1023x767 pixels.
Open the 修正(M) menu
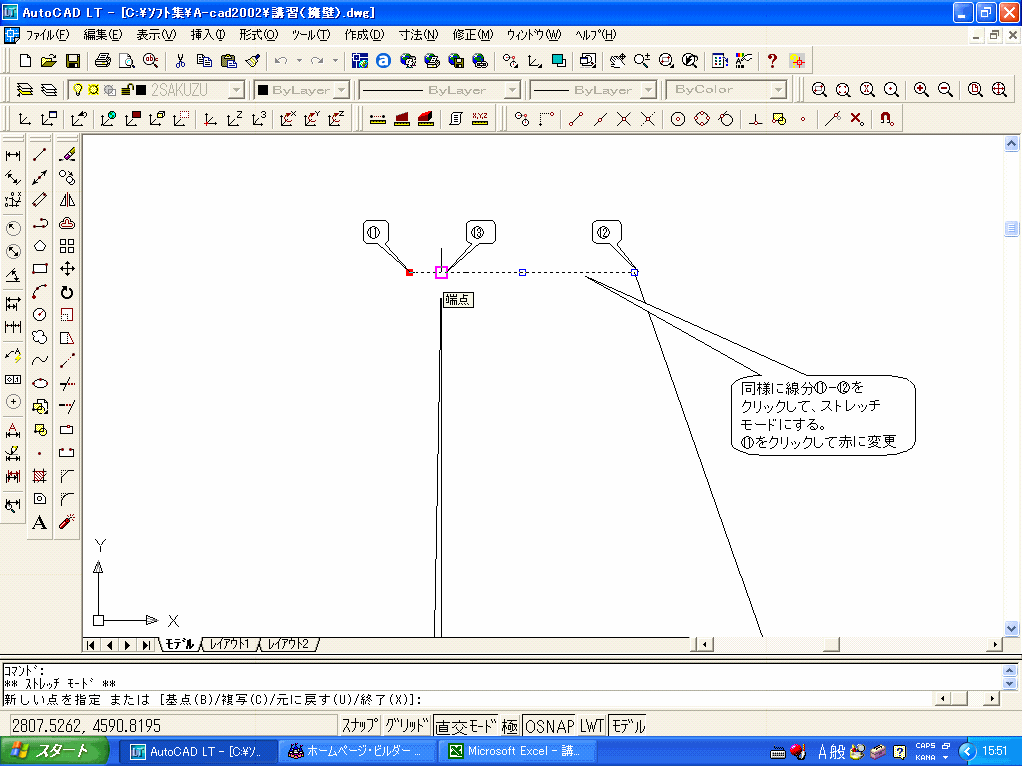473,35
